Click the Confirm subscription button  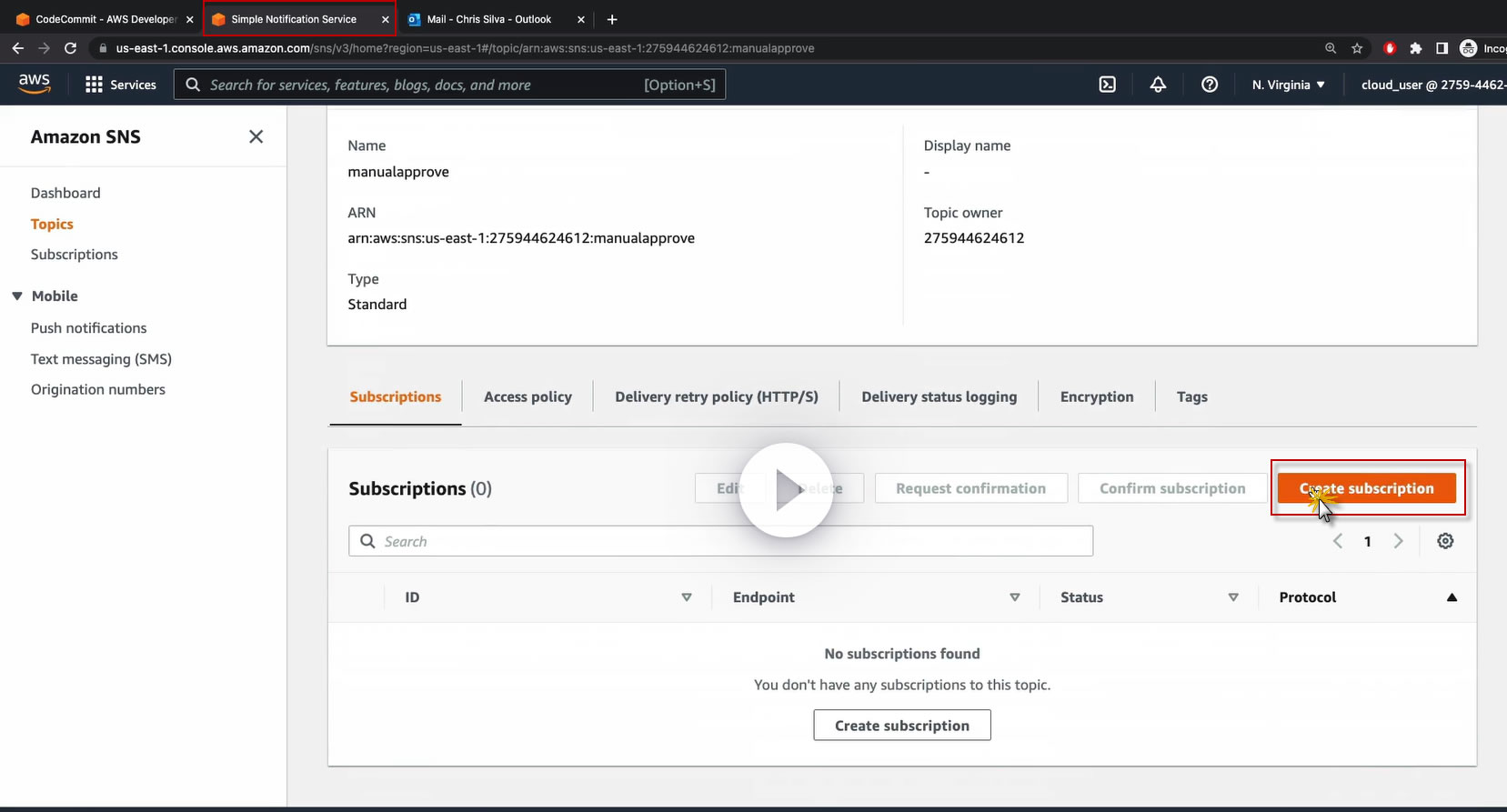pos(1172,488)
